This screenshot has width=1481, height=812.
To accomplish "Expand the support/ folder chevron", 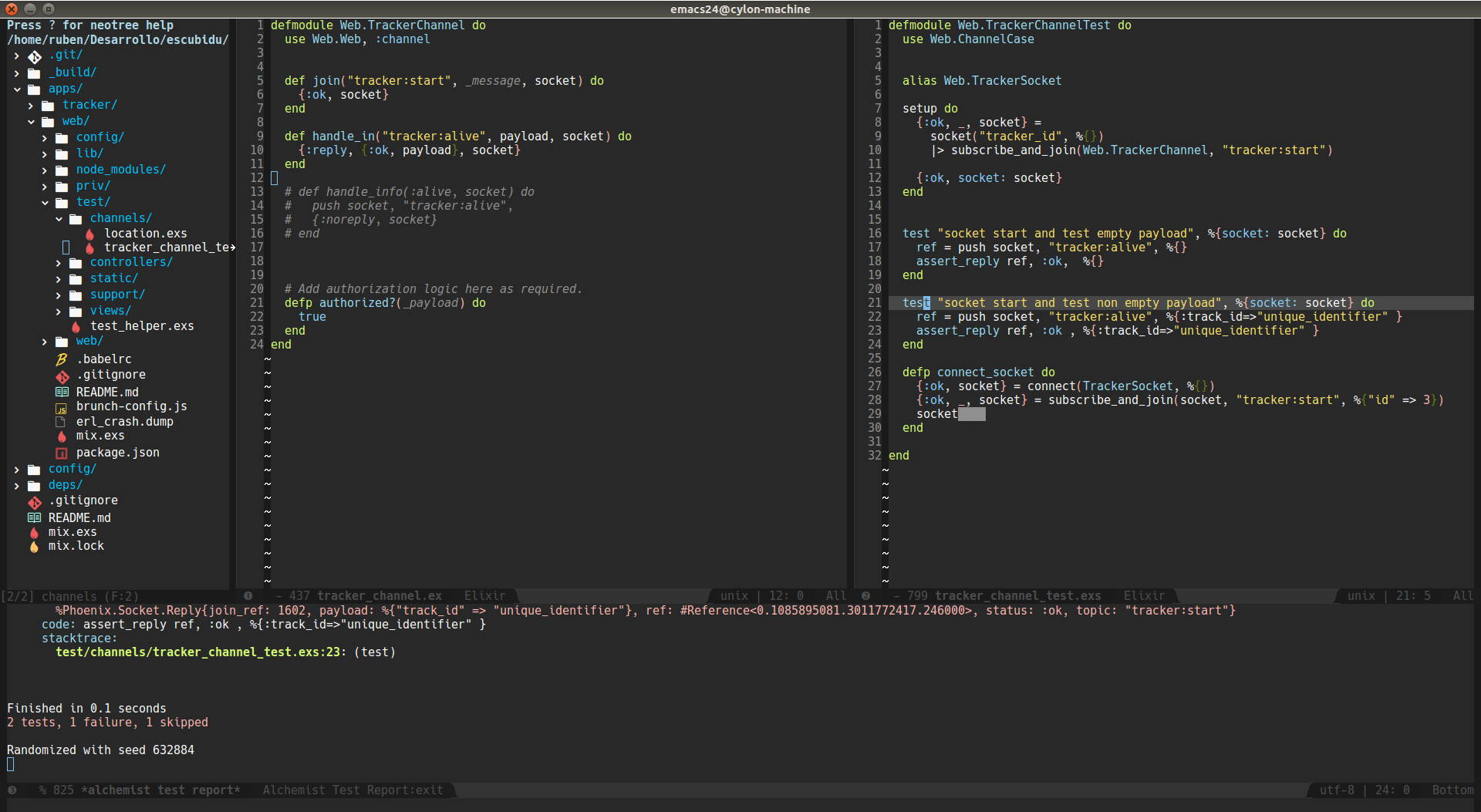I will tap(58, 295).
